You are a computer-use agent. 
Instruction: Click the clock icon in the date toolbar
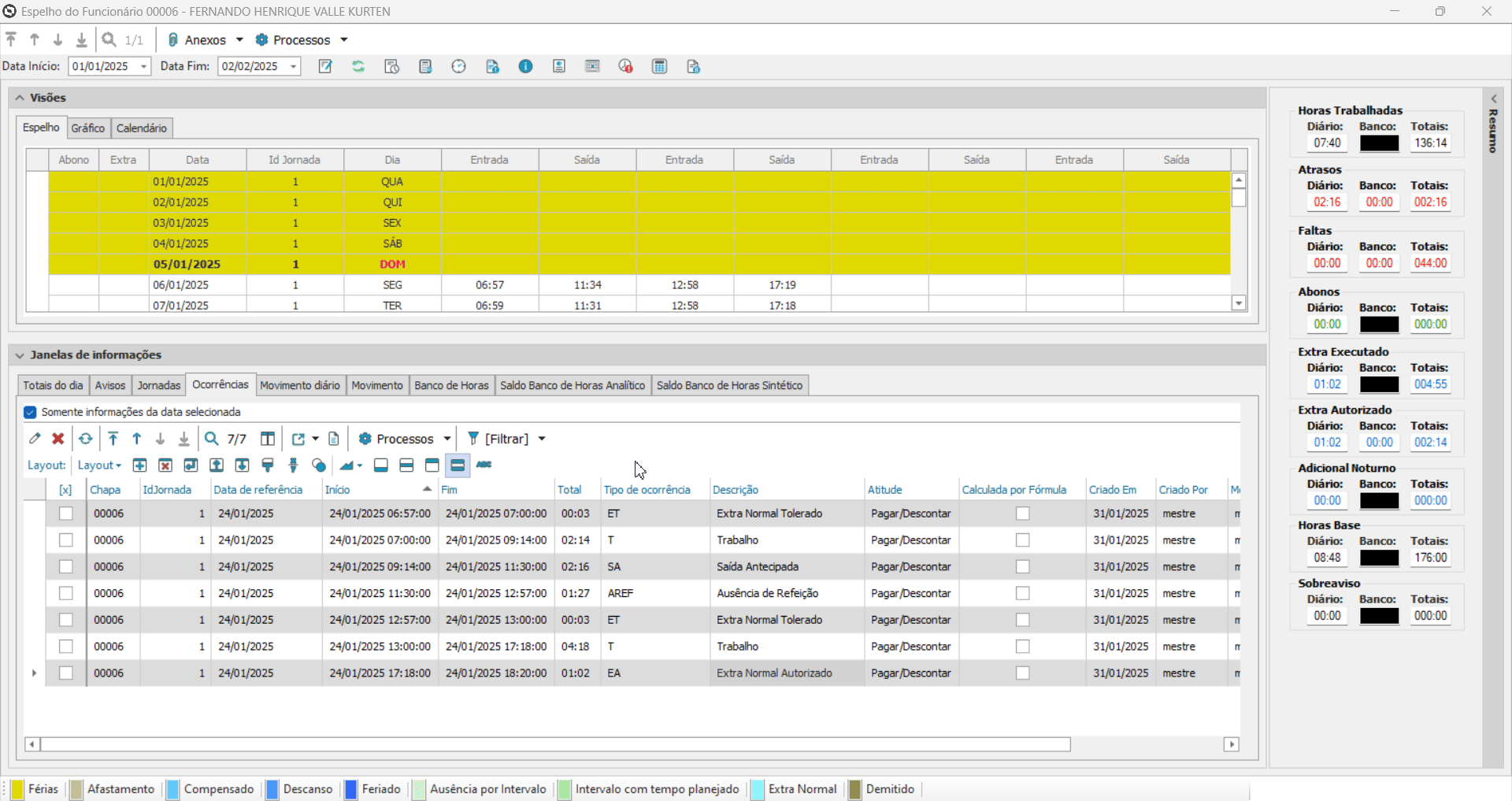[x=459, y=66]
